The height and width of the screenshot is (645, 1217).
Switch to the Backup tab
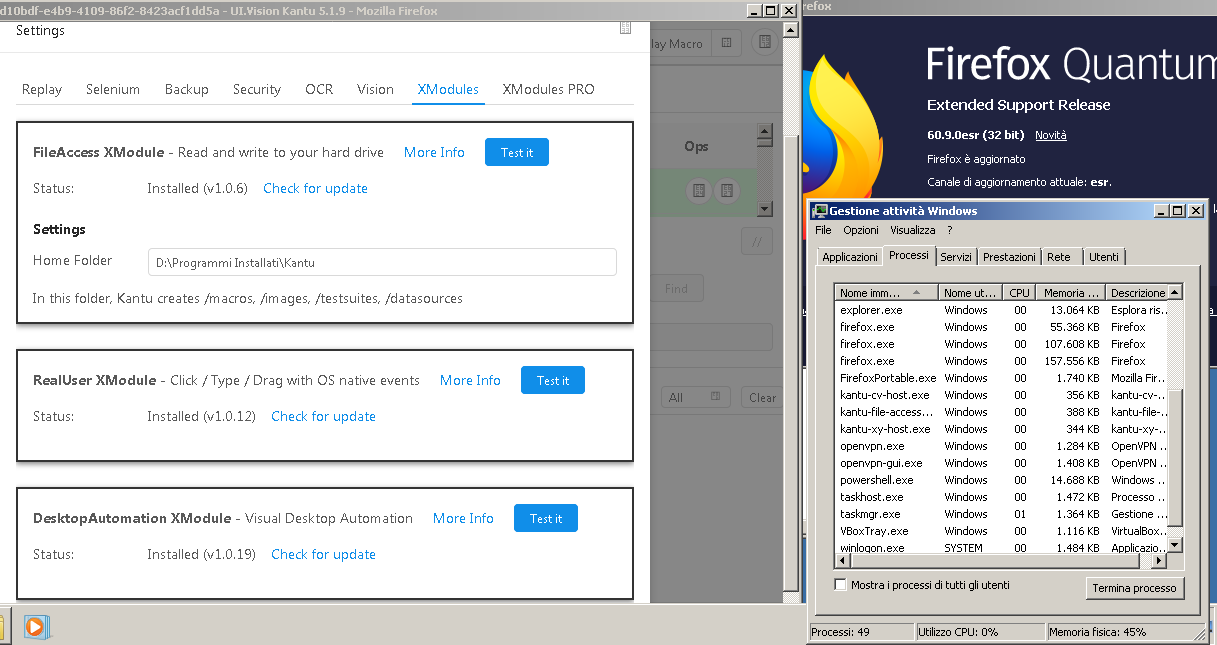(187, 89)
